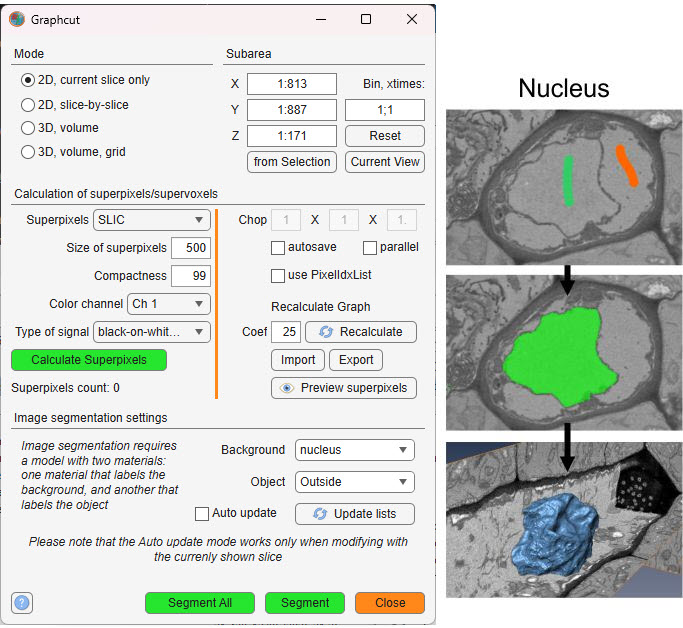Toggle Auto update checkbox
The width and height of the screenshot is (683, 628).
coord(202,513)
